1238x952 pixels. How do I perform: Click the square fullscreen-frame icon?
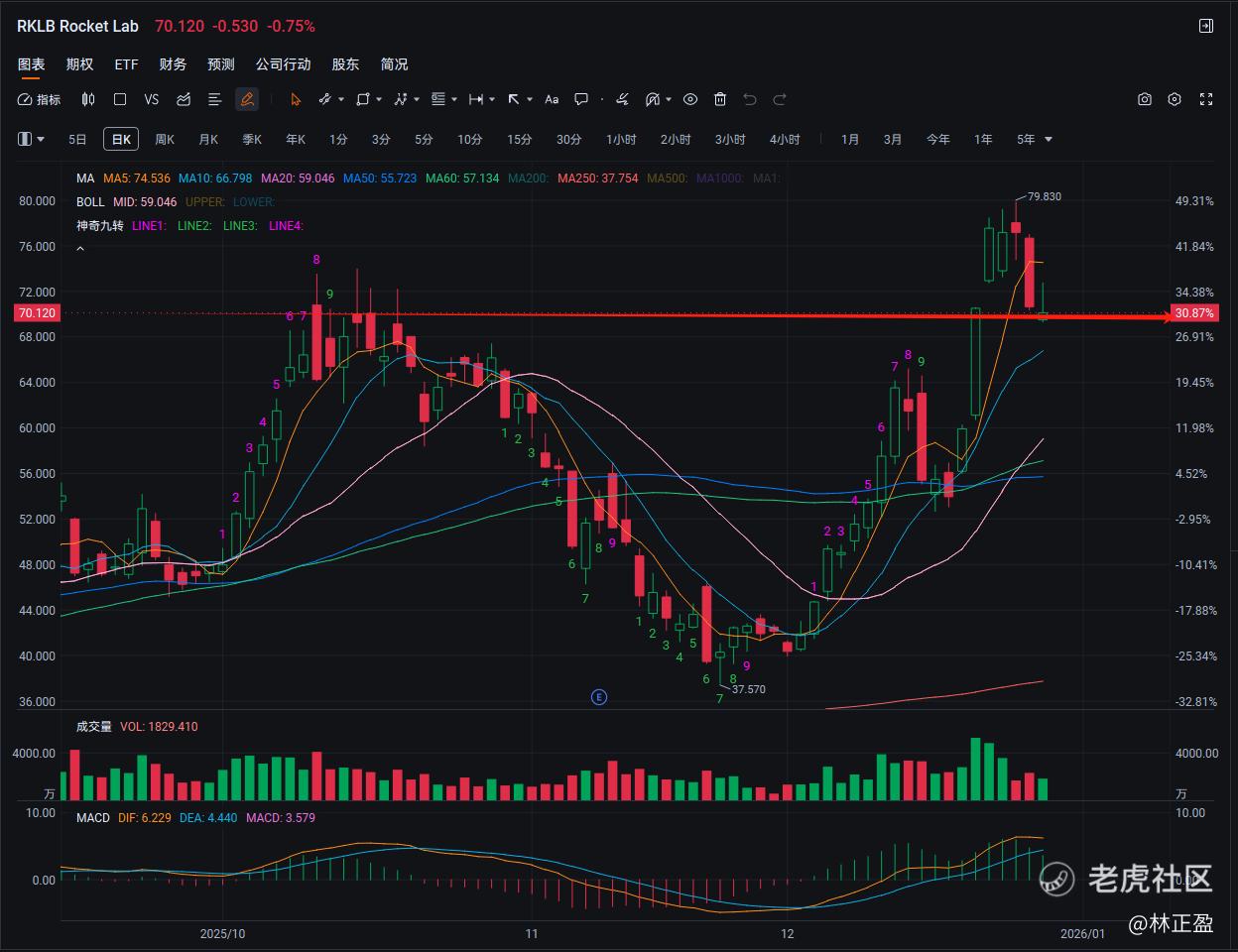(x=120, y=99)
